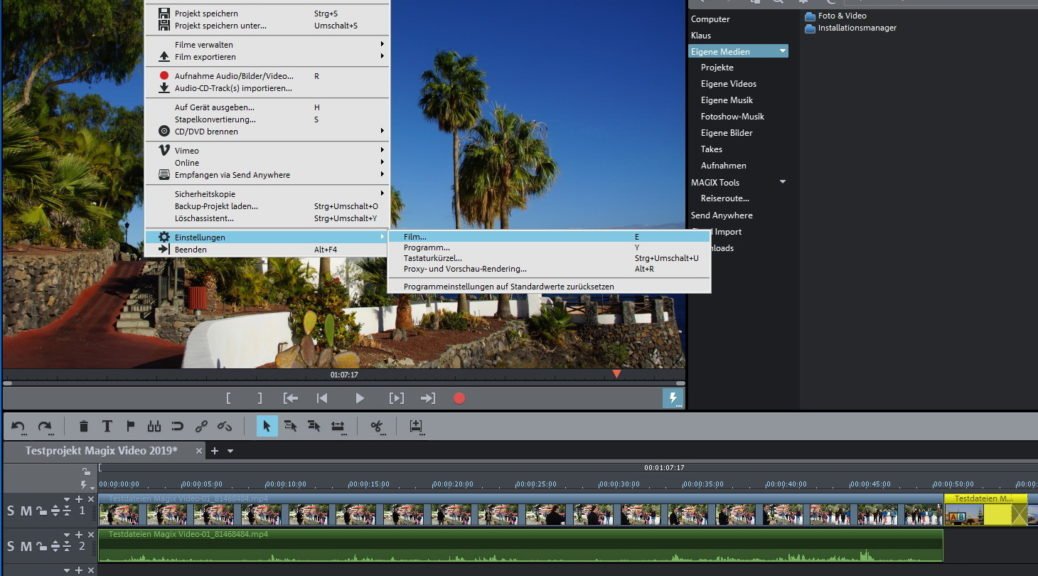This screenshot has height=576, width=1038.
Task: Select the scissors cut tool
Action: pos(377,426)
